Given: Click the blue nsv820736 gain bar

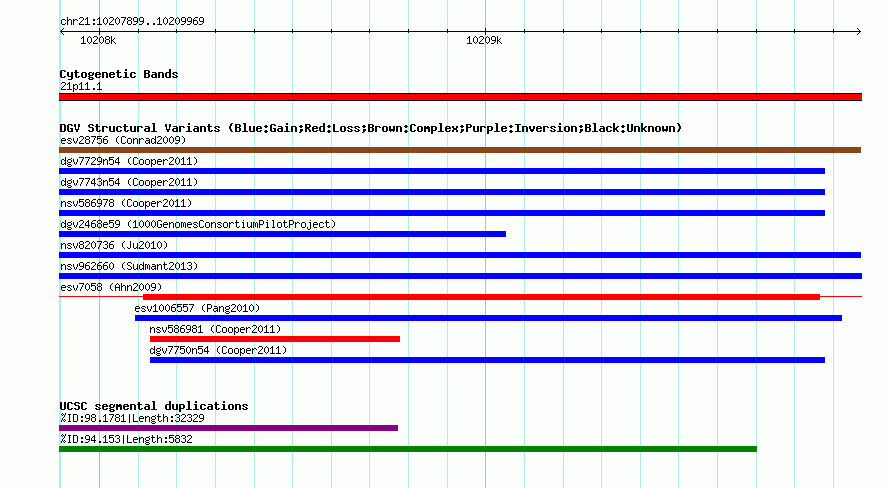Looking at the screenshot, I should pyautogui.click(x=460, y=255).
